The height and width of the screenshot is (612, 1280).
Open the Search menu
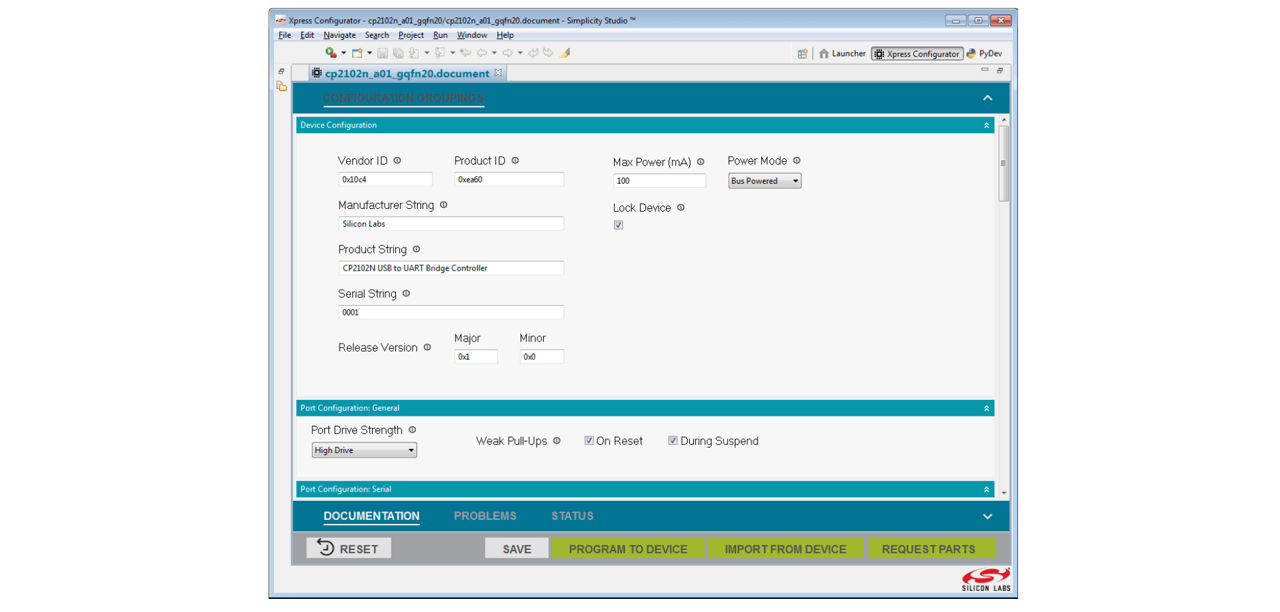[377, 35]
